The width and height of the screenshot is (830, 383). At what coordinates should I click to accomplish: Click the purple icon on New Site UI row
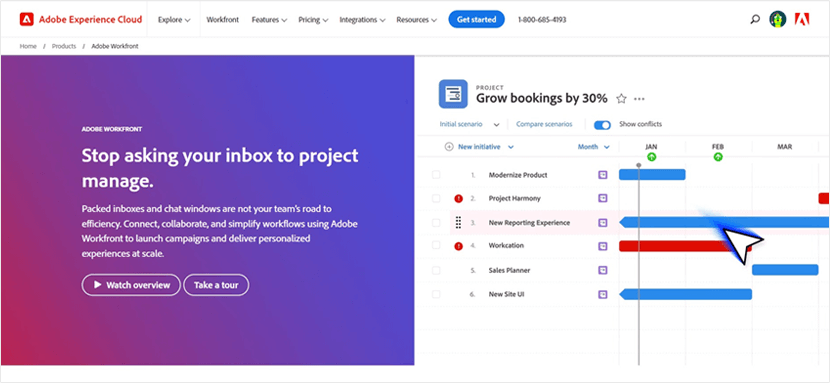[x=602, y=294]
